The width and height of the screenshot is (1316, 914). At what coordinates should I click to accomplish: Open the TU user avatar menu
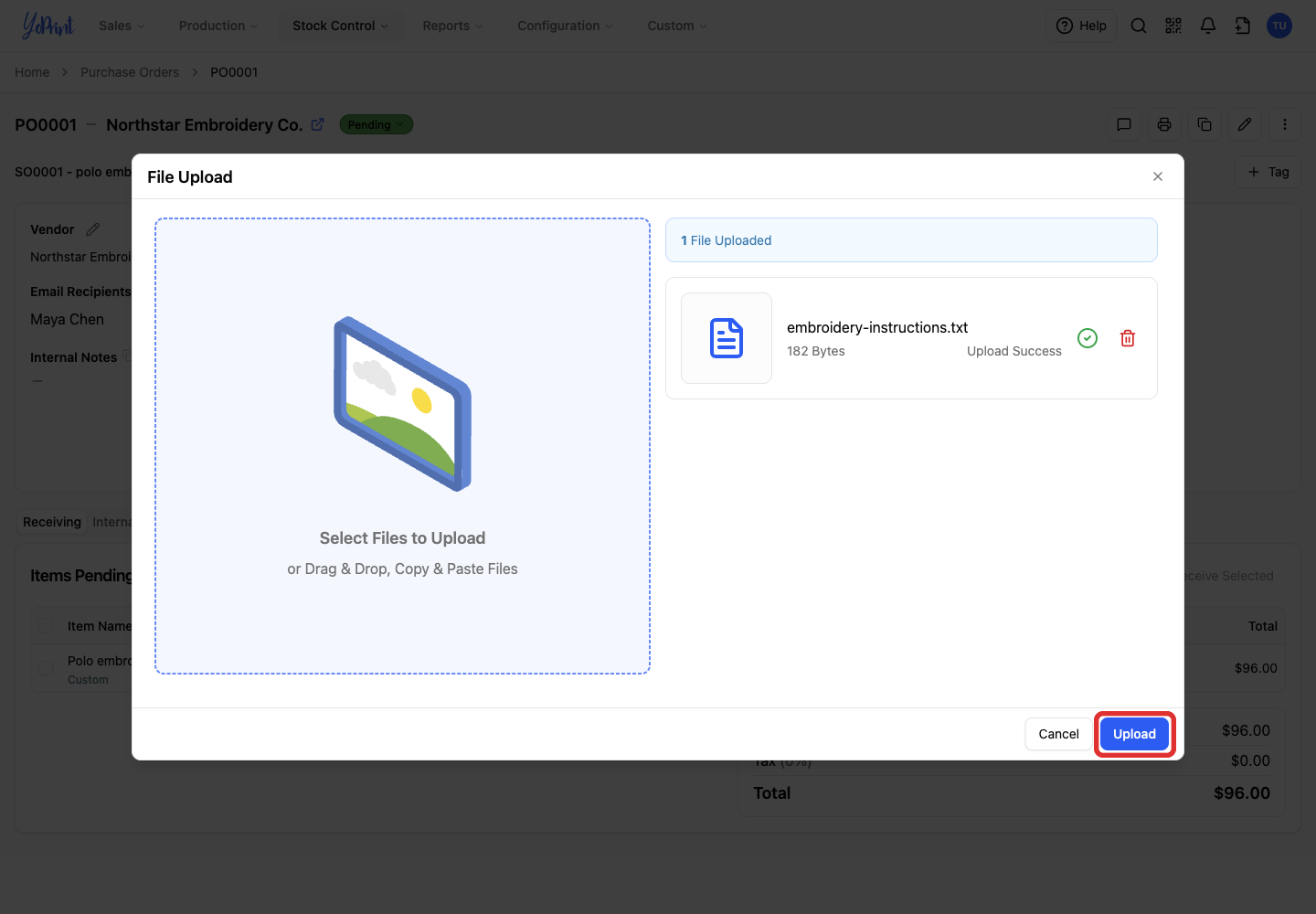pos(1279,26)
